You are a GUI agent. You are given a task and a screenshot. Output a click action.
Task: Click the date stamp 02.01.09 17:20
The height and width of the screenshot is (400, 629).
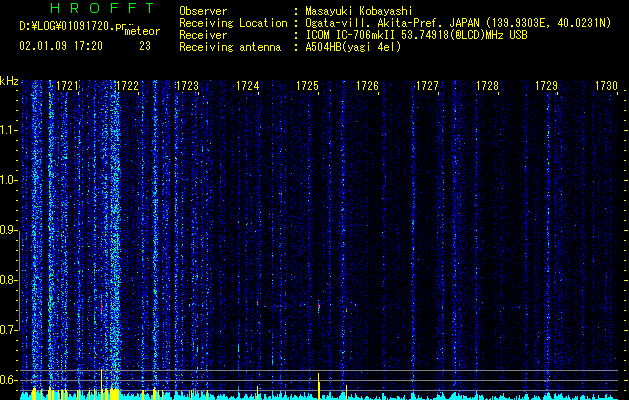tap(61, 46)
